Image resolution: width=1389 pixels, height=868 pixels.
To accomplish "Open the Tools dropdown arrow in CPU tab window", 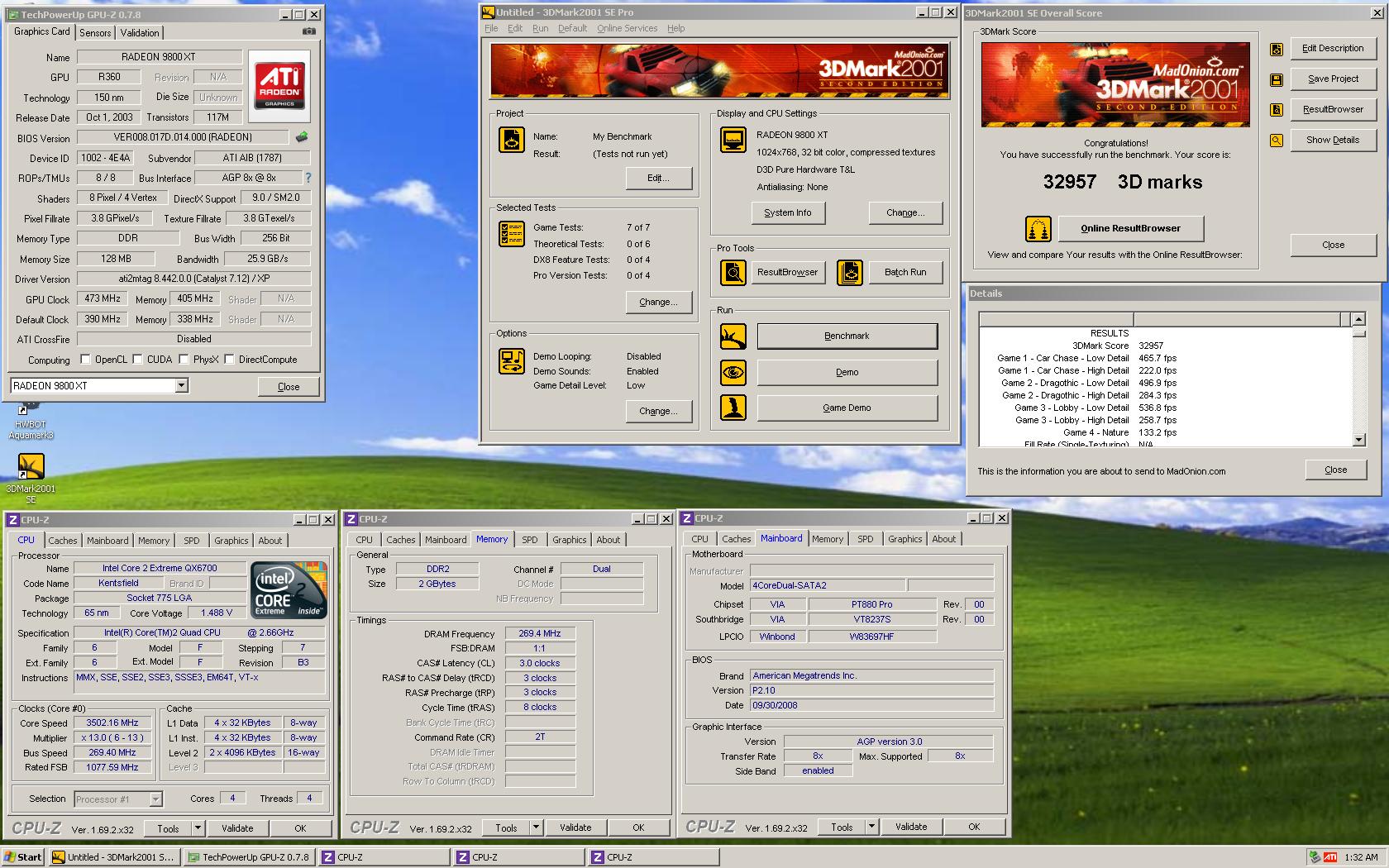I will pyautogui.click(x=198, y=827).
